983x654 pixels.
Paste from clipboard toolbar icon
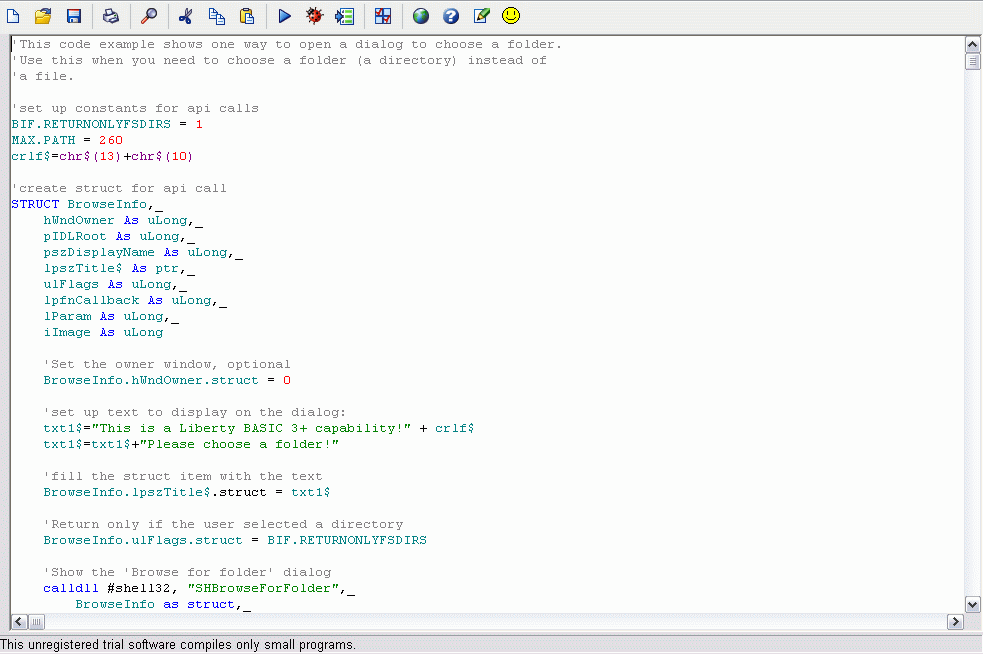(247, 16)
